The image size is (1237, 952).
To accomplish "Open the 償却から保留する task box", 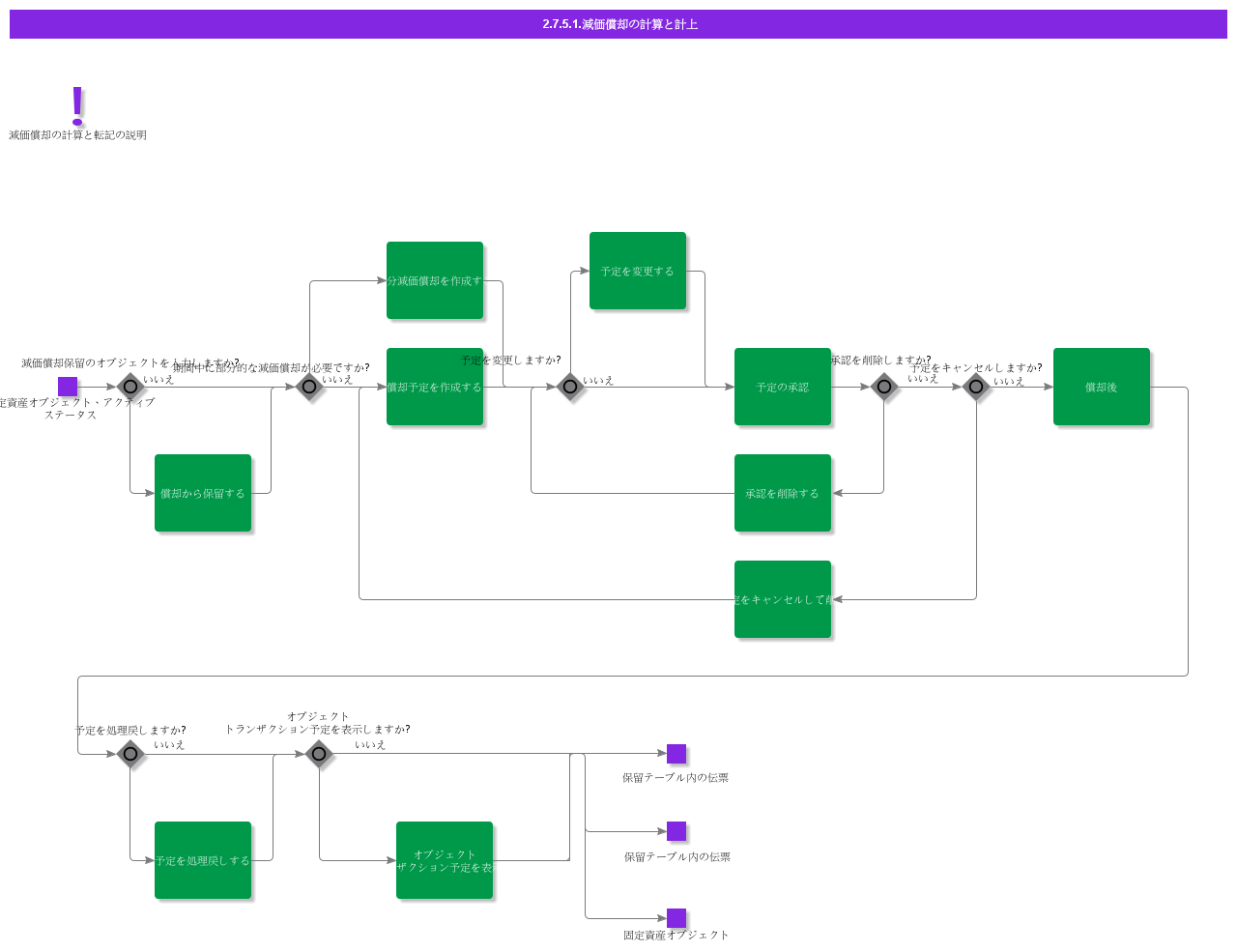I will tap(203, 493).
